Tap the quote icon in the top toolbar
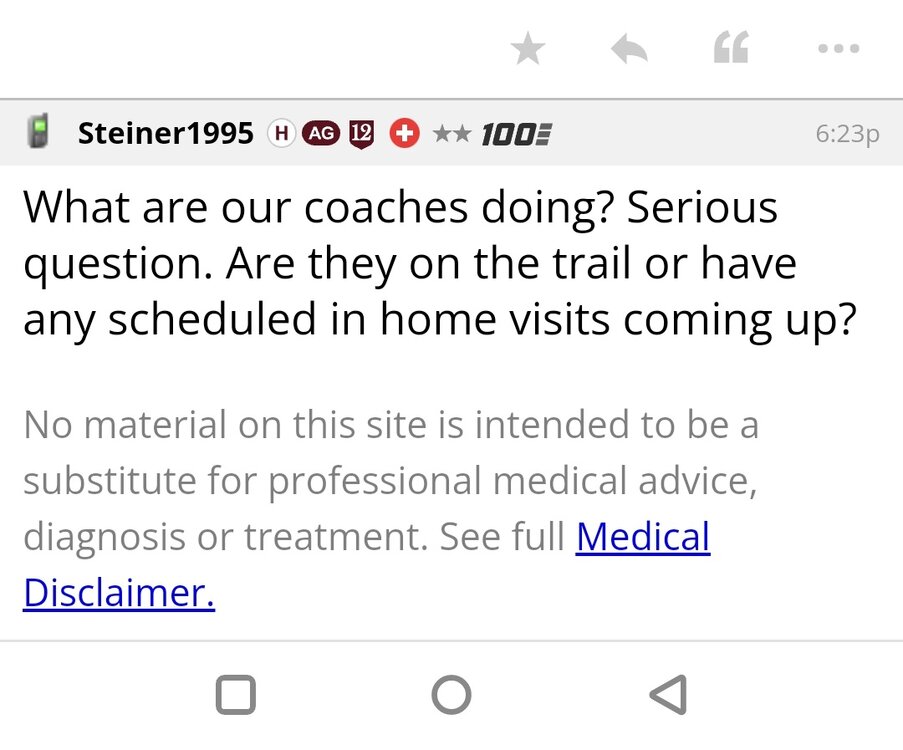Viewport: 903px width, 750px height. (x=730, y=47)
